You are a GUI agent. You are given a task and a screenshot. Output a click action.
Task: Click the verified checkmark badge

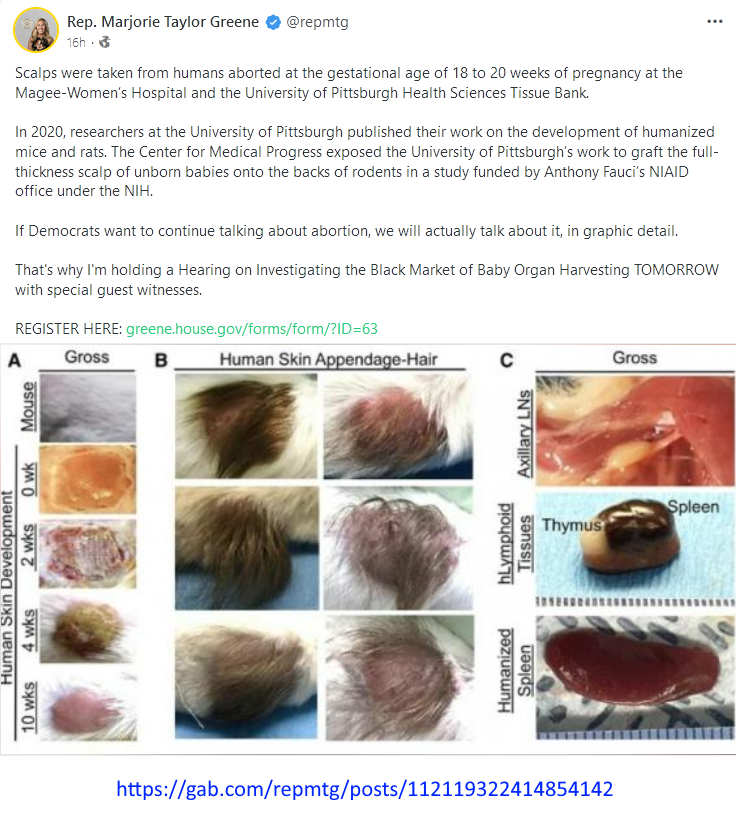pos(273,22)
